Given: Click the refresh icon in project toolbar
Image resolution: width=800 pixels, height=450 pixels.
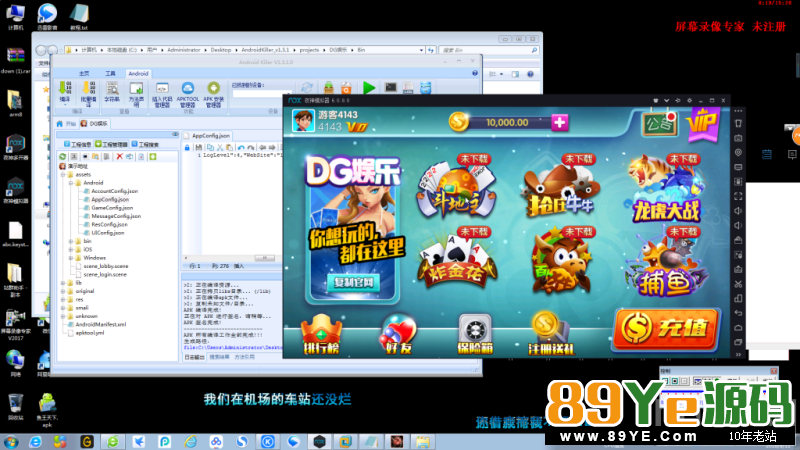Looking at the screenshot, I should (63, 157).
